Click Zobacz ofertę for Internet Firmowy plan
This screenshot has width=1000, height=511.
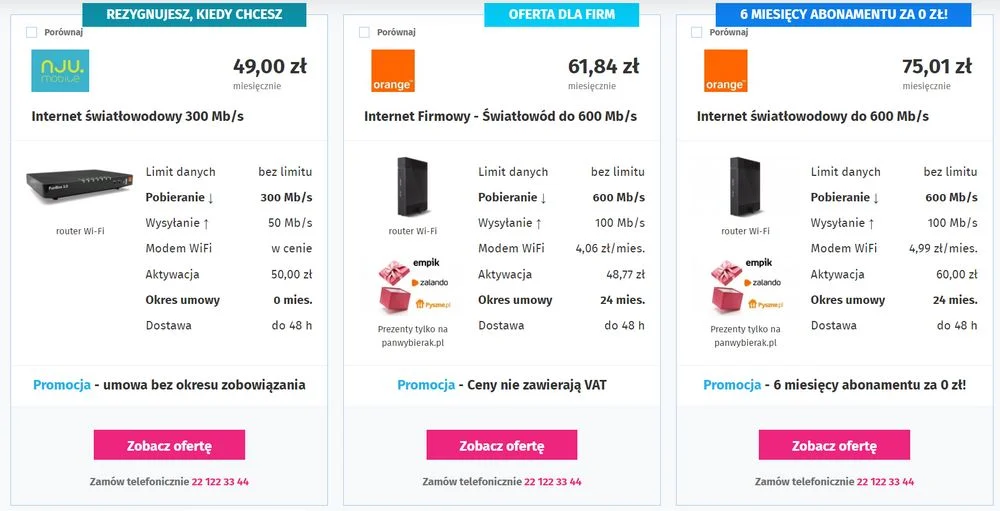[x=502, y=445]
